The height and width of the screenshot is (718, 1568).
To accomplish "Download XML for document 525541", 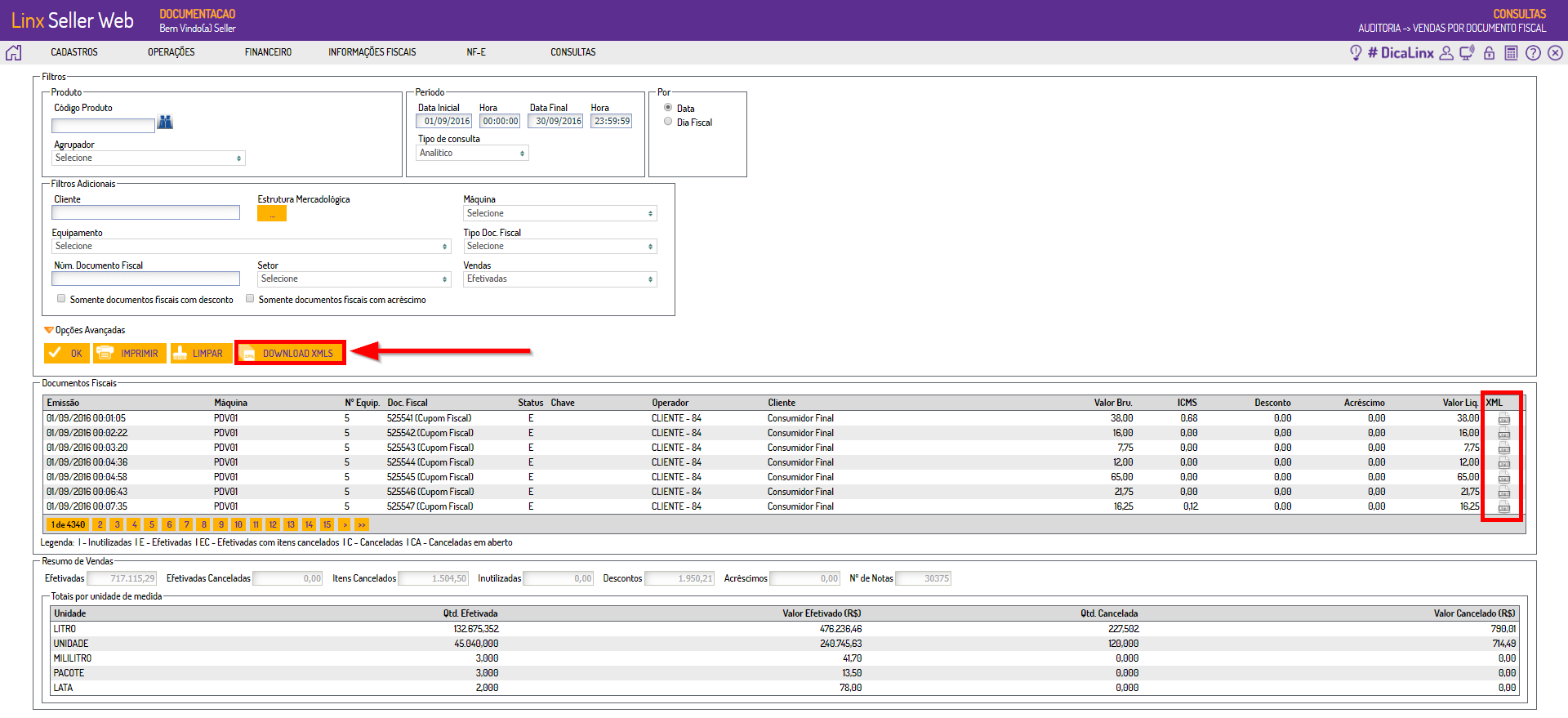I will pos(1503,419).
